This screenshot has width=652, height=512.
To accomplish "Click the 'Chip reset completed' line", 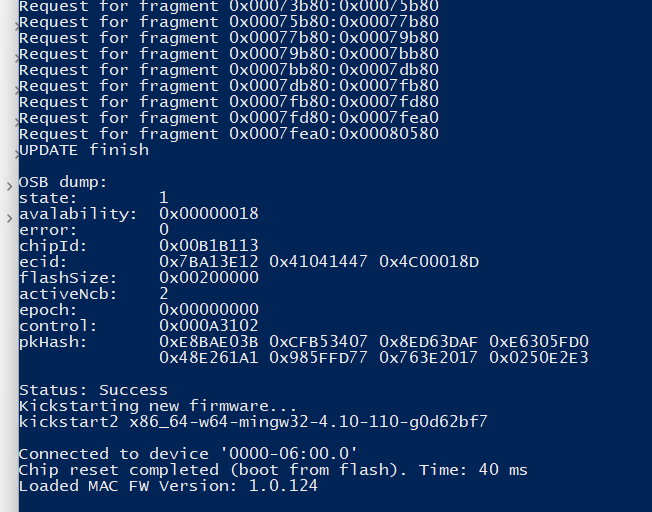I will pyautogui.click(x=273, y=469).
